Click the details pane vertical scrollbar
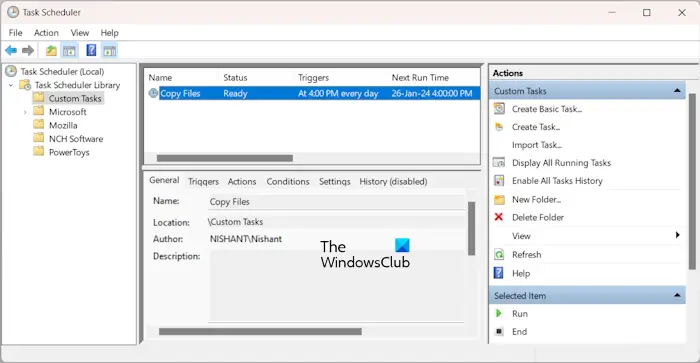This screenshot has height=363, width=700. [471, 228]
